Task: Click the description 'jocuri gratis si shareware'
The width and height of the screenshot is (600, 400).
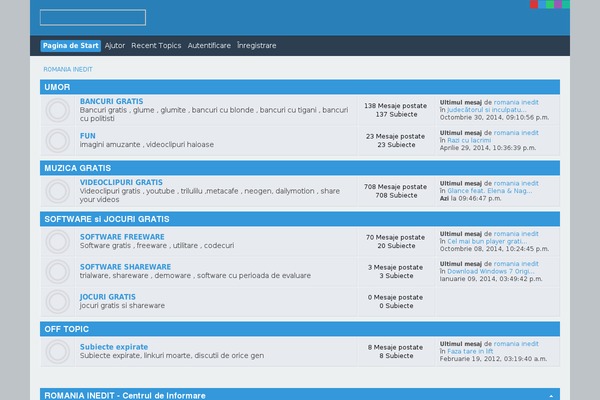Action: click(122, 305)
